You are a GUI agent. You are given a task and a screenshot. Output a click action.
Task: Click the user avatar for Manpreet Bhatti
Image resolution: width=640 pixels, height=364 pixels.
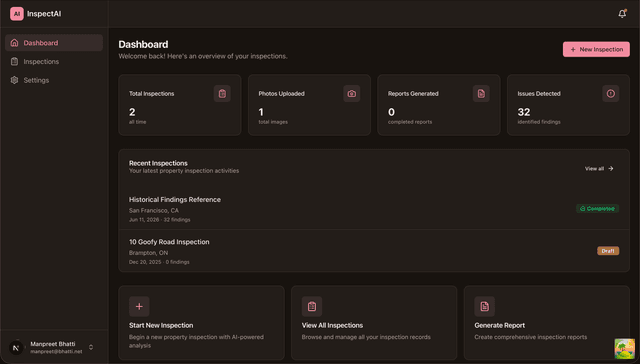tap(16, 348)
